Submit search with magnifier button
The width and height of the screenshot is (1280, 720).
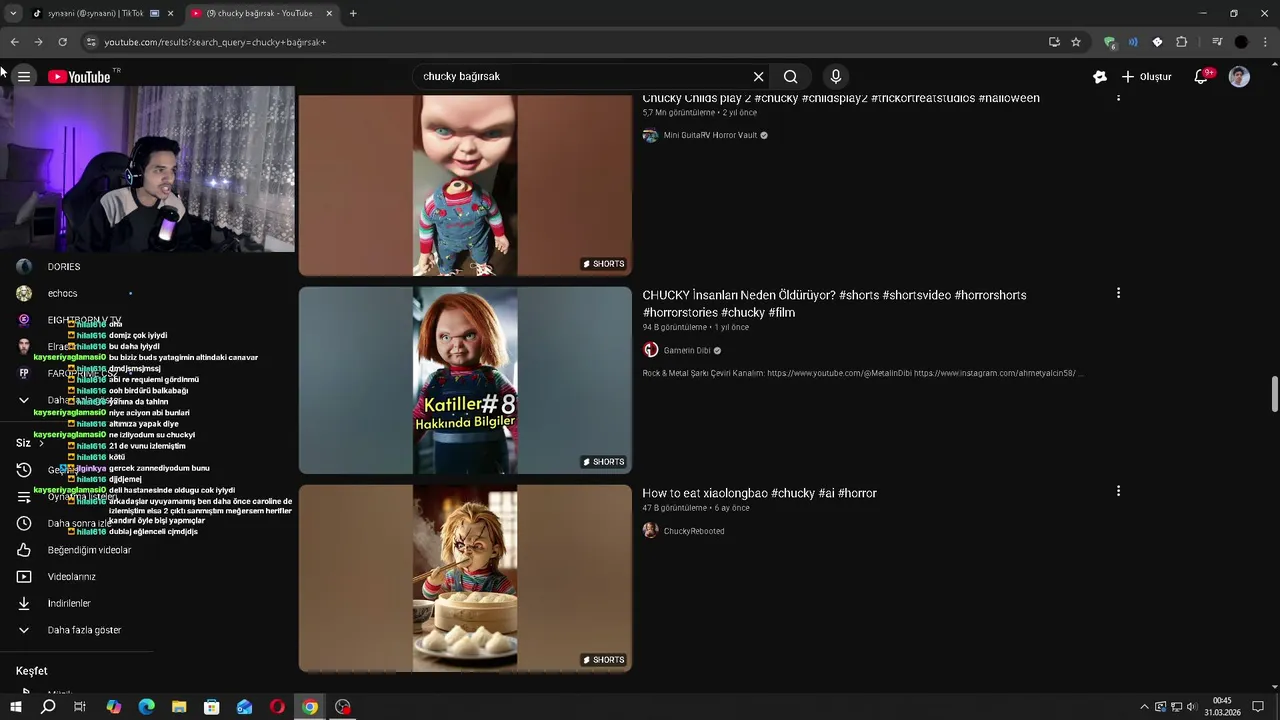791,77
